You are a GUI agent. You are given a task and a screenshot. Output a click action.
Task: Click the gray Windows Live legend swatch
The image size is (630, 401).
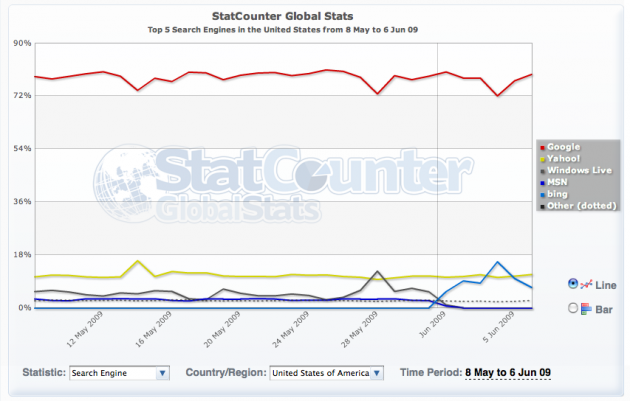[x=541, y=171]
